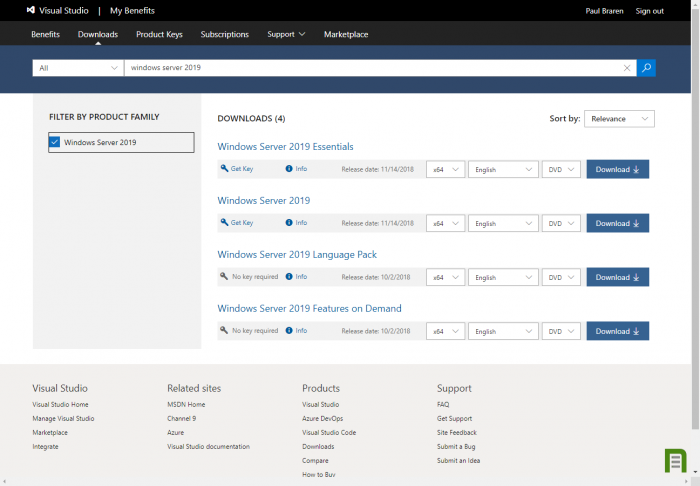The width and height of the screenshot is (700, 486).
Task: Click the info icon for Features on Demand
Action: [x=289, y=331]
